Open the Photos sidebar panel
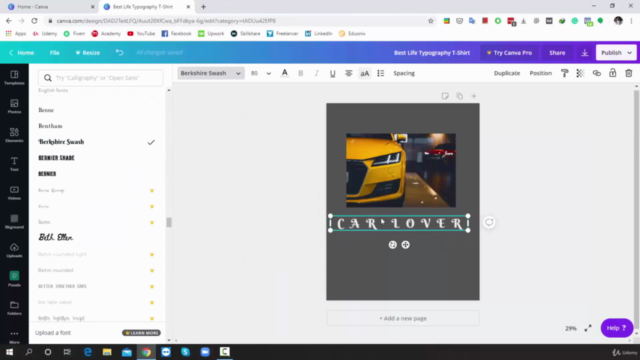Viewport: 640px width, 360px height. (x=14, y=106)
